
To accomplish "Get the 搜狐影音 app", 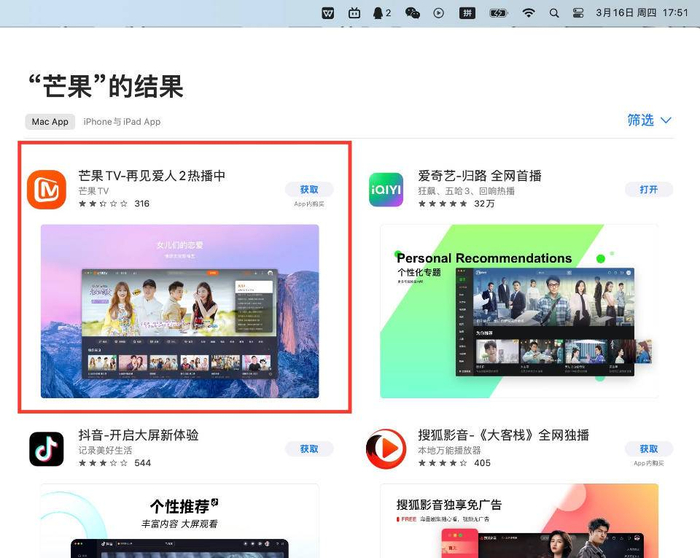I will (649, 449).
